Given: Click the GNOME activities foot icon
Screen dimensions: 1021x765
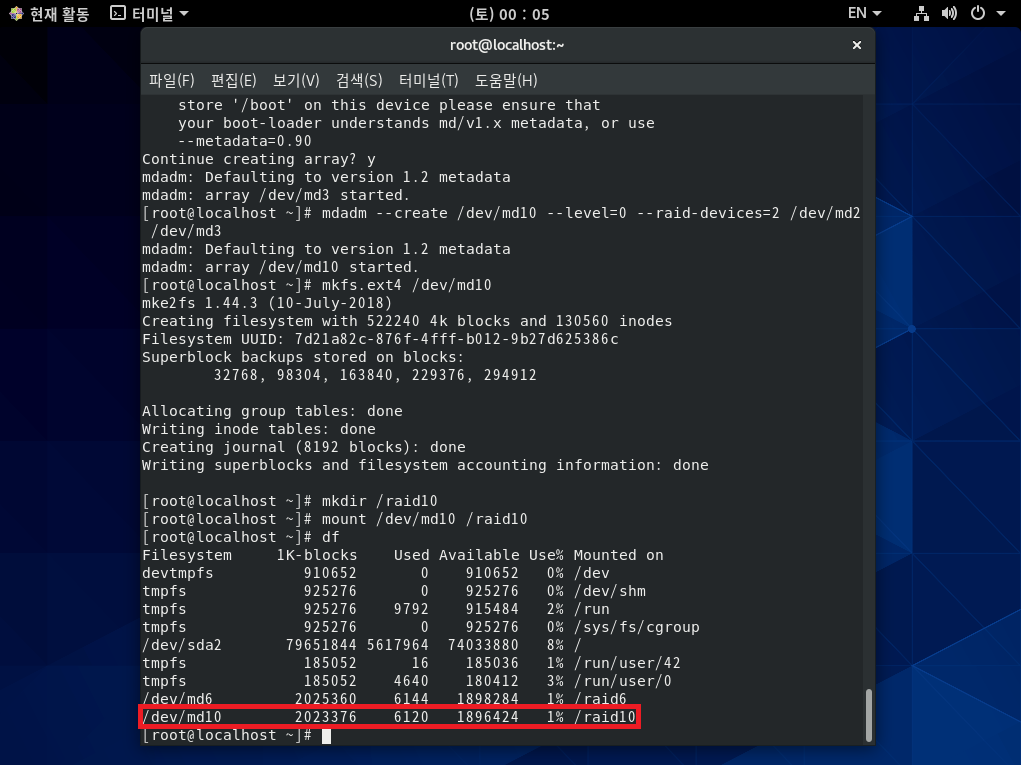Looking at the screenshot, I should click(x=16, y=14).
